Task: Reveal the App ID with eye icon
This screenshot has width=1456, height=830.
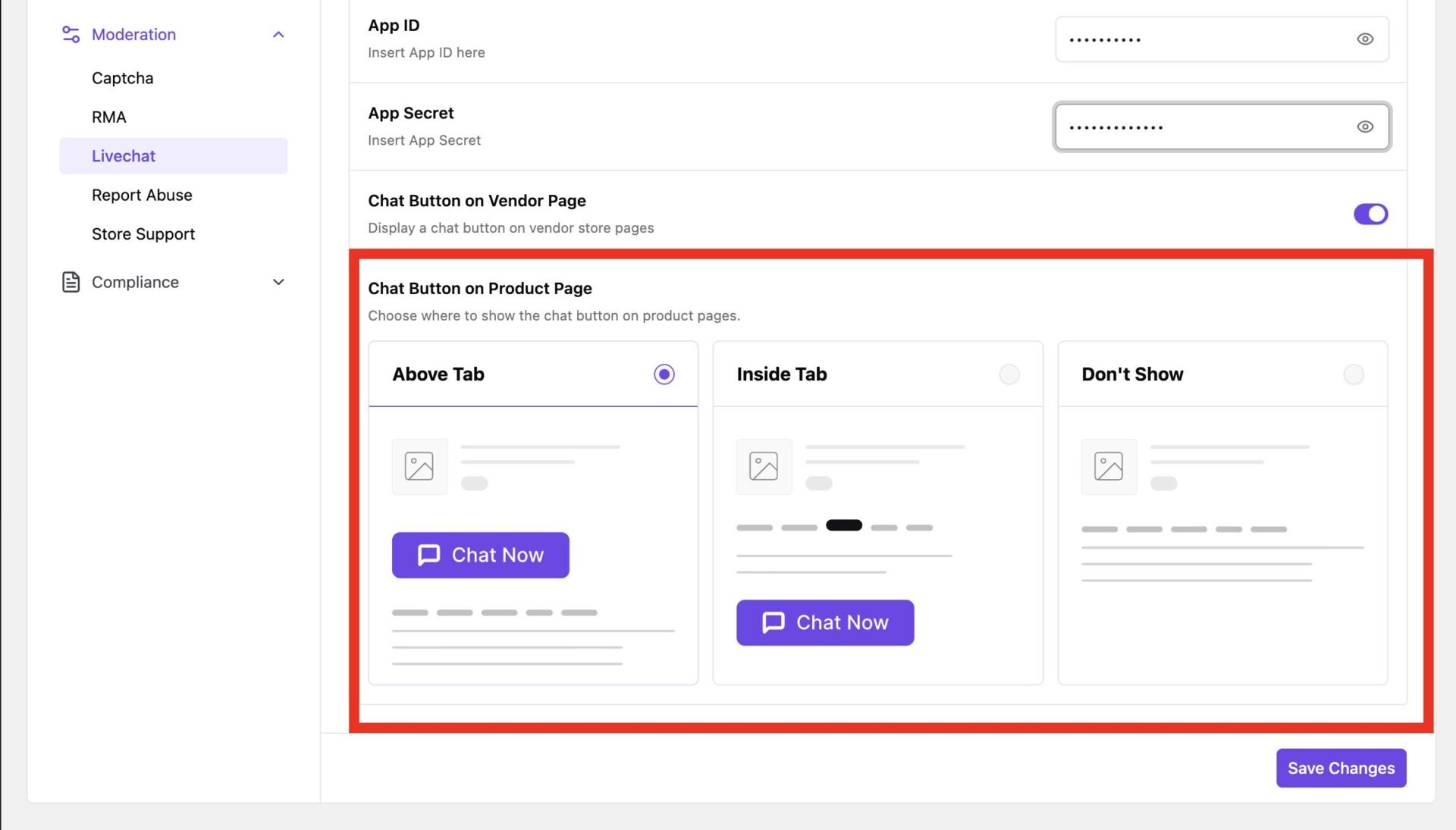Action: [x=1365, y=39]
